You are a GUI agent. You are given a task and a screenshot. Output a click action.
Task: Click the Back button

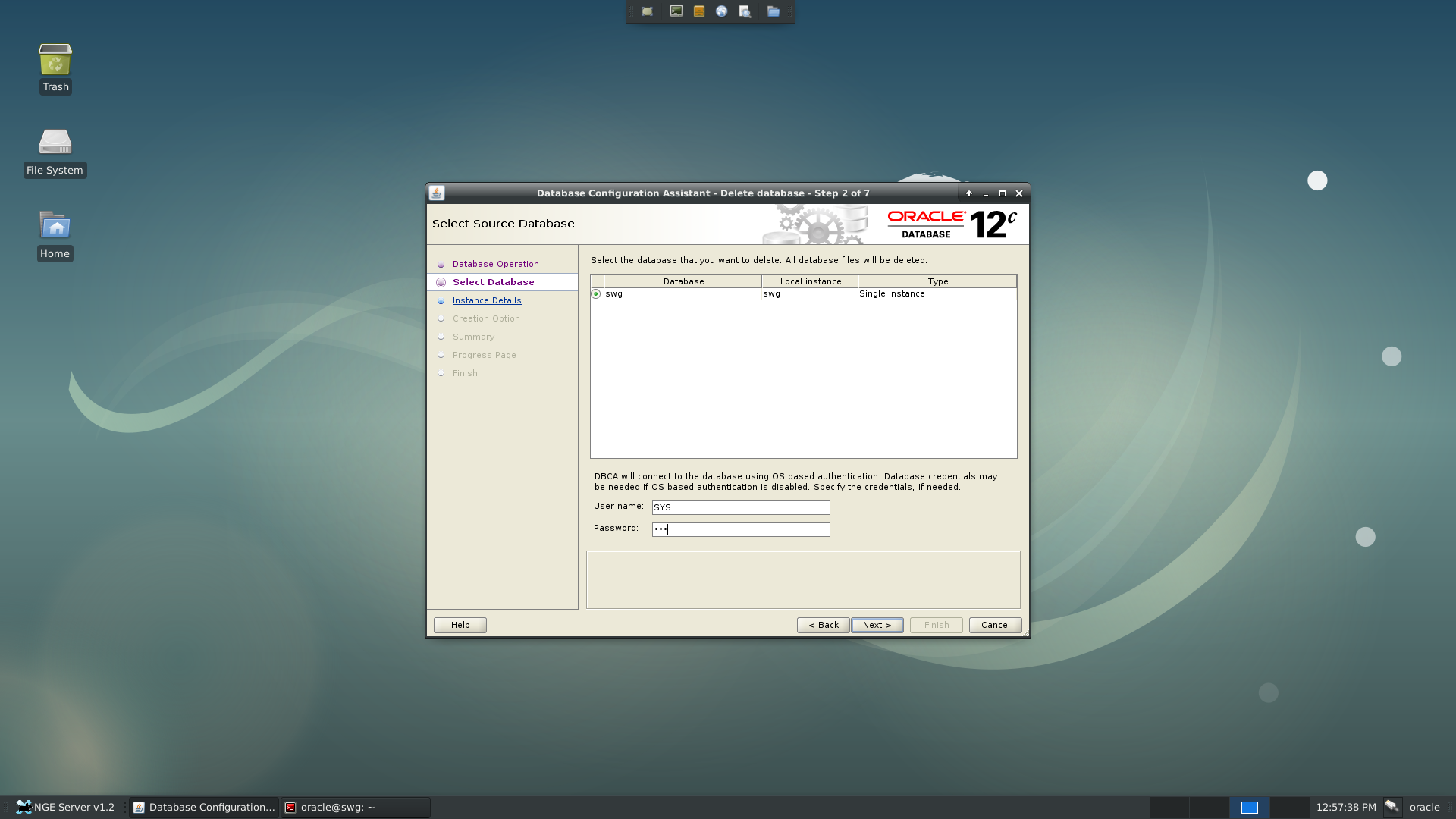coord(823,625)
